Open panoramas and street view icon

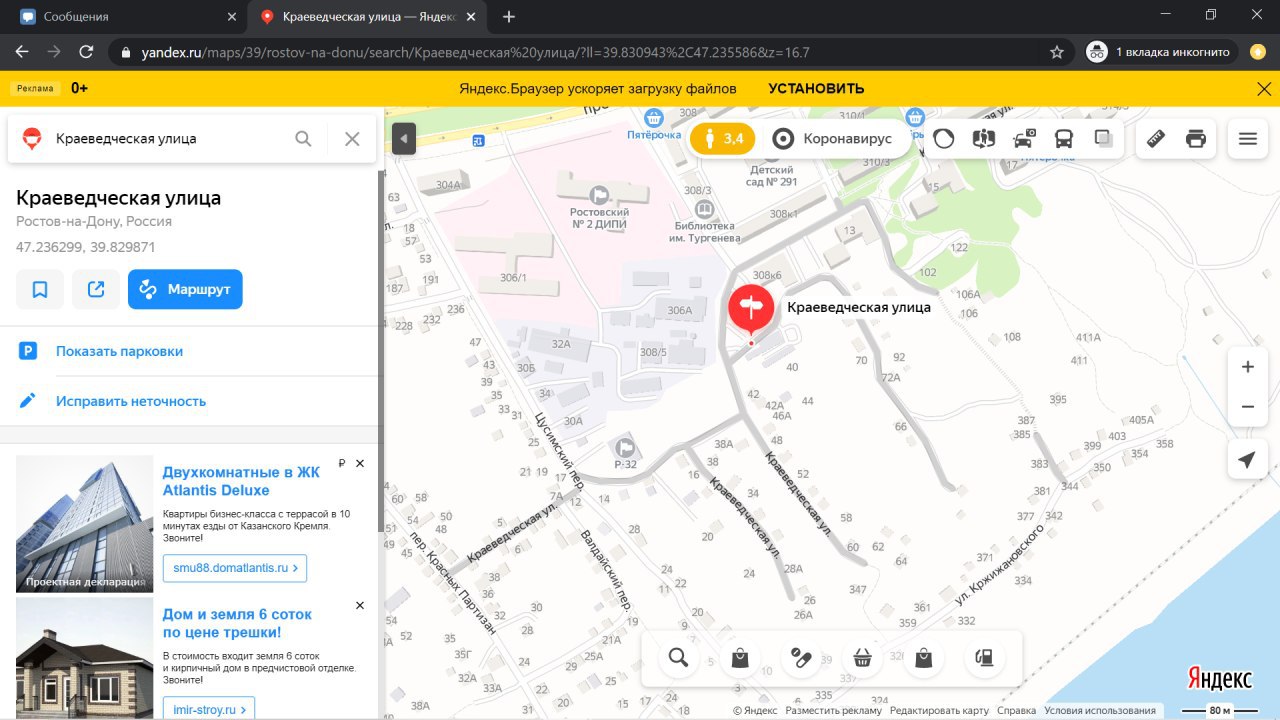tap(984, 139)
